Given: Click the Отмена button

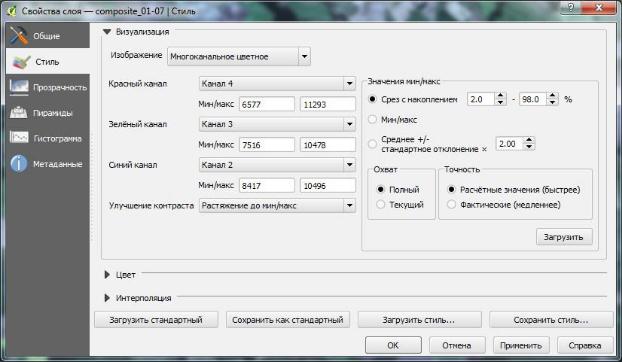Looking at the screenshot, I should click(457, 345).
